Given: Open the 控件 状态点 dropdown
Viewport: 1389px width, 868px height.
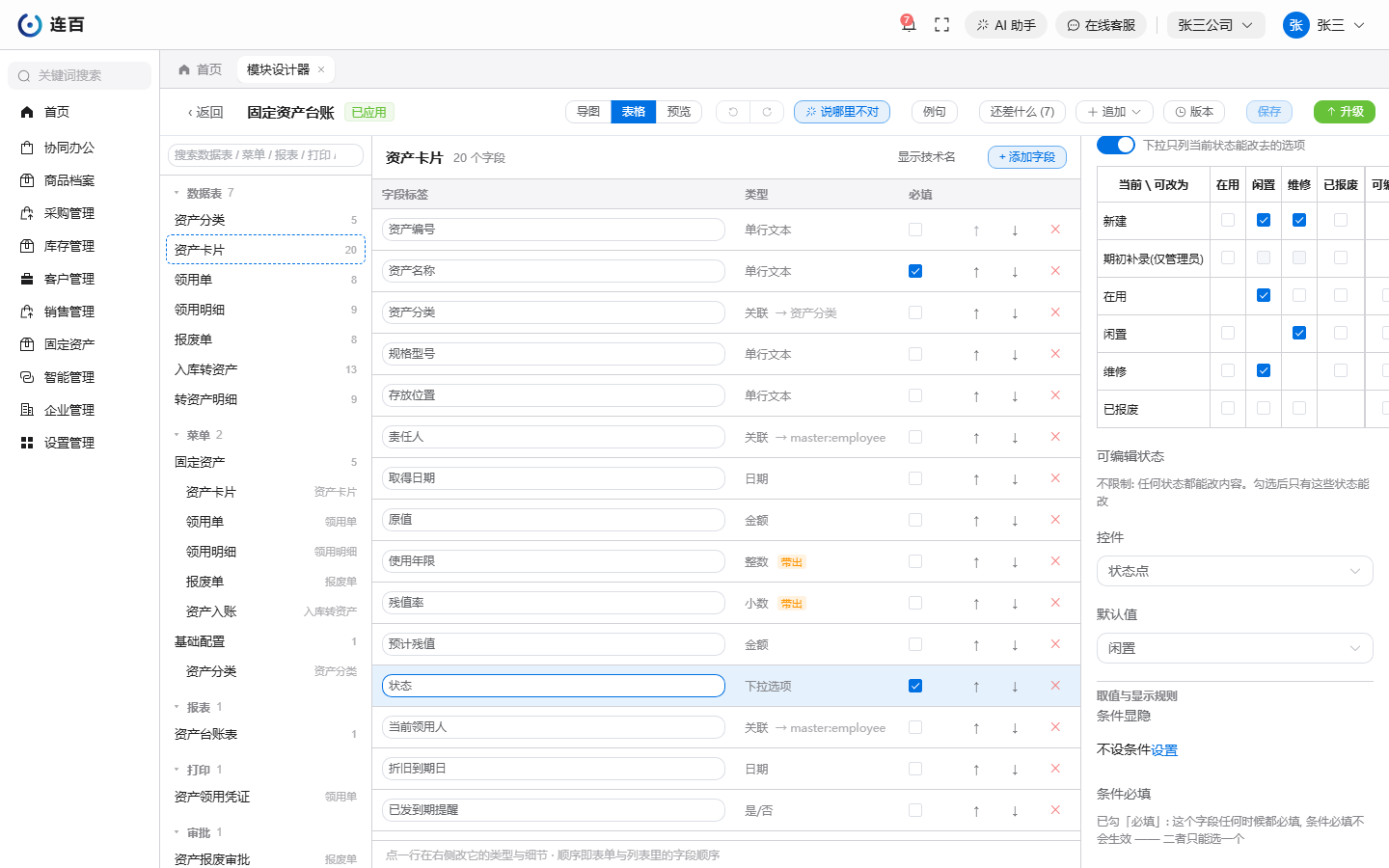Looking at the screenshot, I should (1235, 571).
